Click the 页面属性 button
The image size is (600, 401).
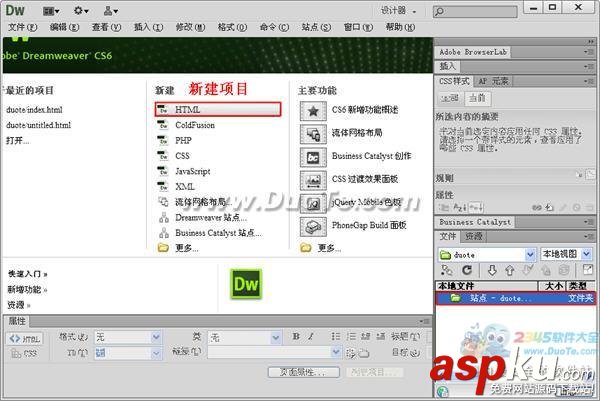[x=303, y=372]
